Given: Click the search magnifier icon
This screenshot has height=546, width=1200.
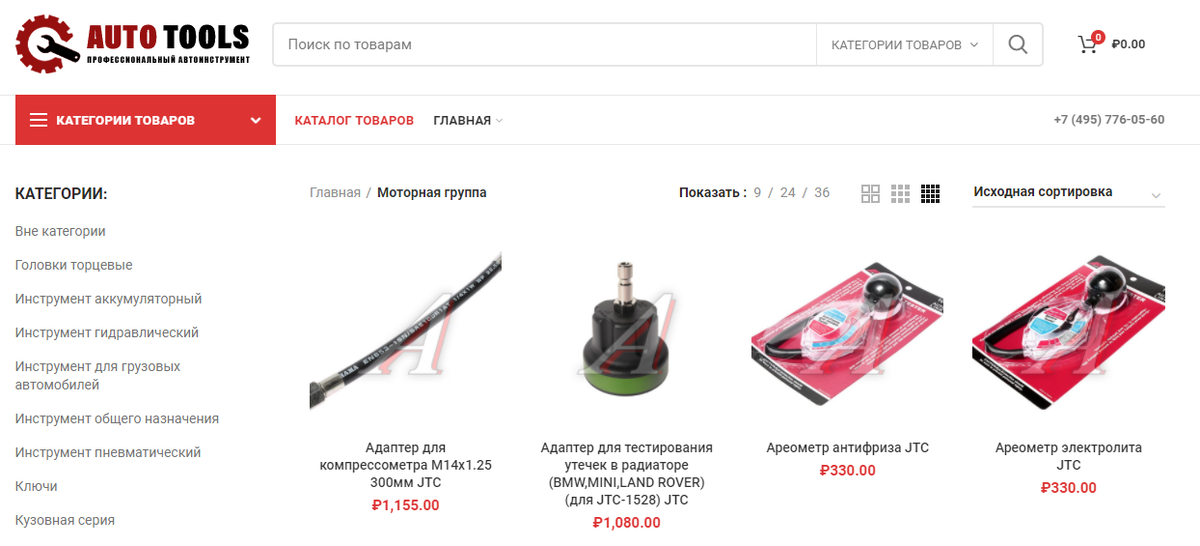Looking at the screenshot, I should coord(1017,45).
